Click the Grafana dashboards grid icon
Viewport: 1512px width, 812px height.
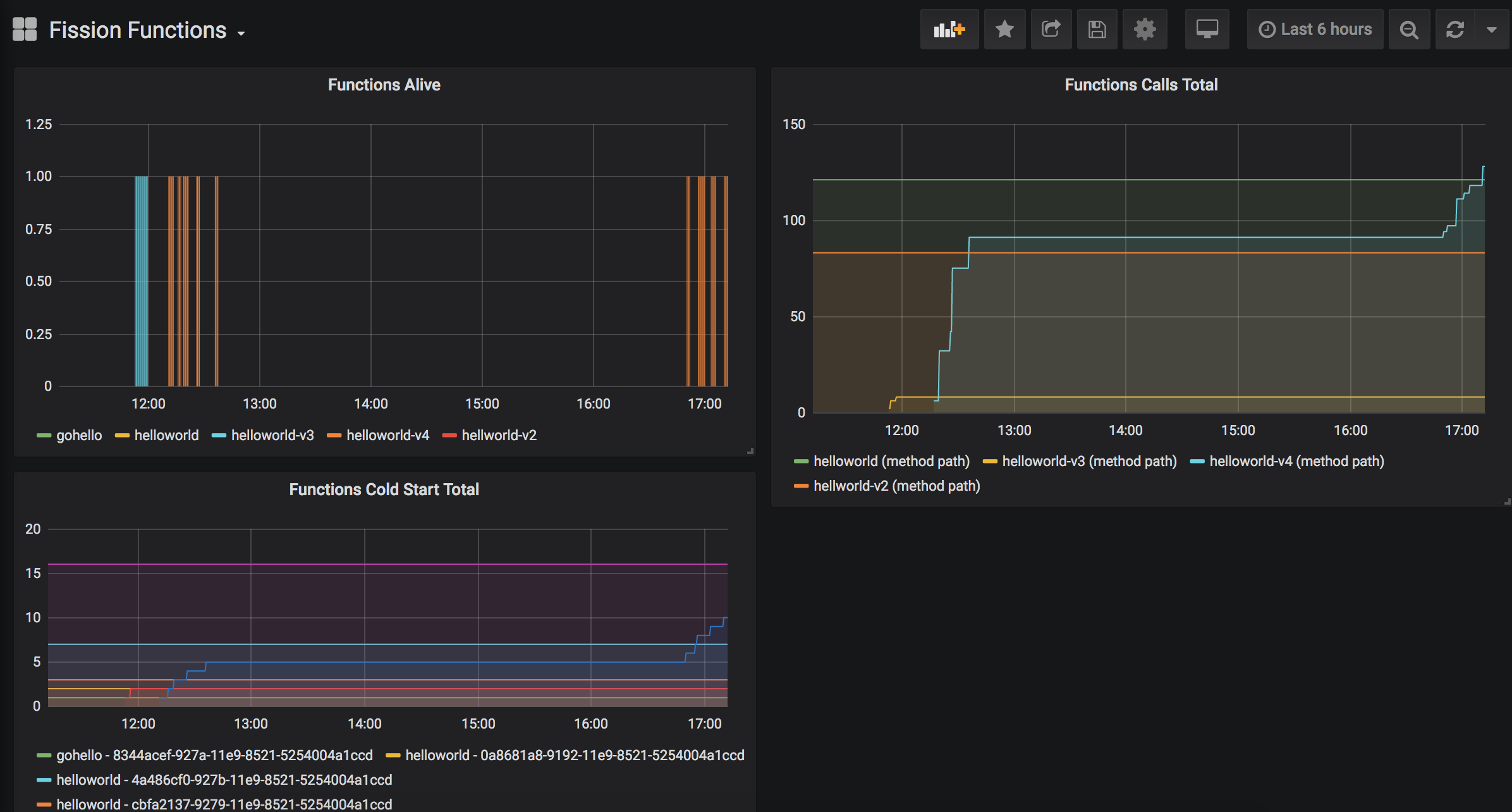click(x=25, y=30)
